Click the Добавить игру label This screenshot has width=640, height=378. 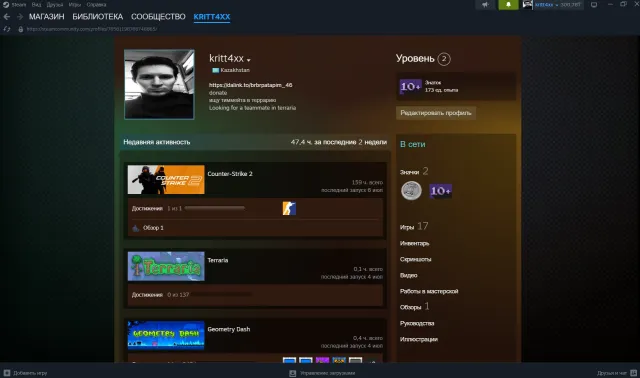click(30, 373)
